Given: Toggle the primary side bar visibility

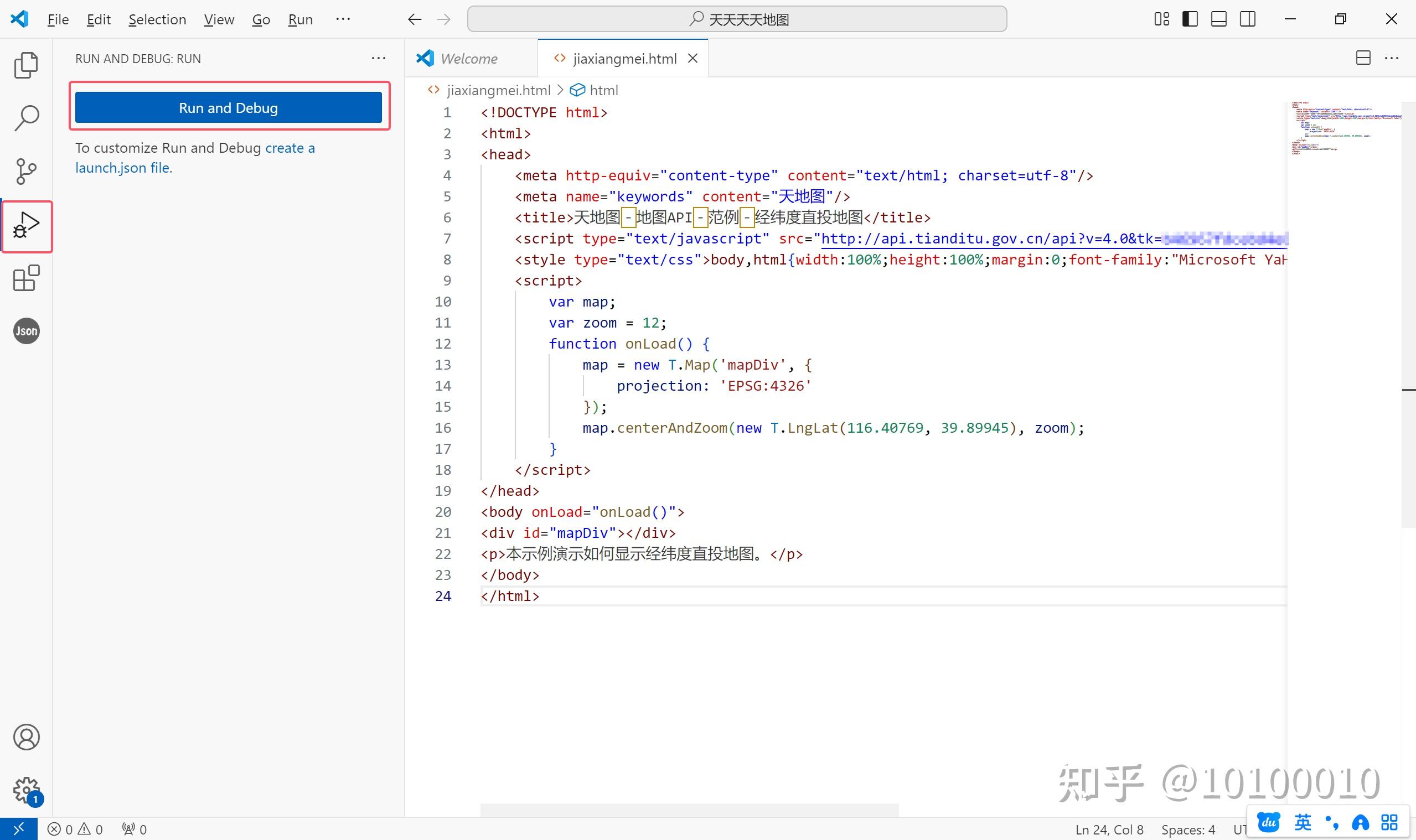Looking at the screenshot, I should (1190, 19).
